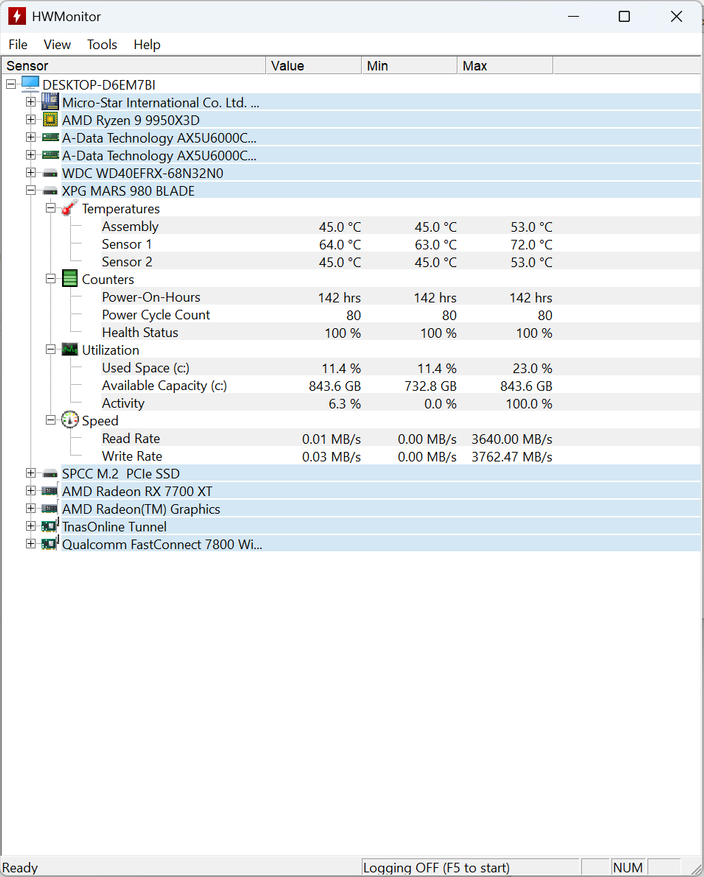704x877 pixels.
Task: Click the second A-Data memory module icon
Action: 50,155
